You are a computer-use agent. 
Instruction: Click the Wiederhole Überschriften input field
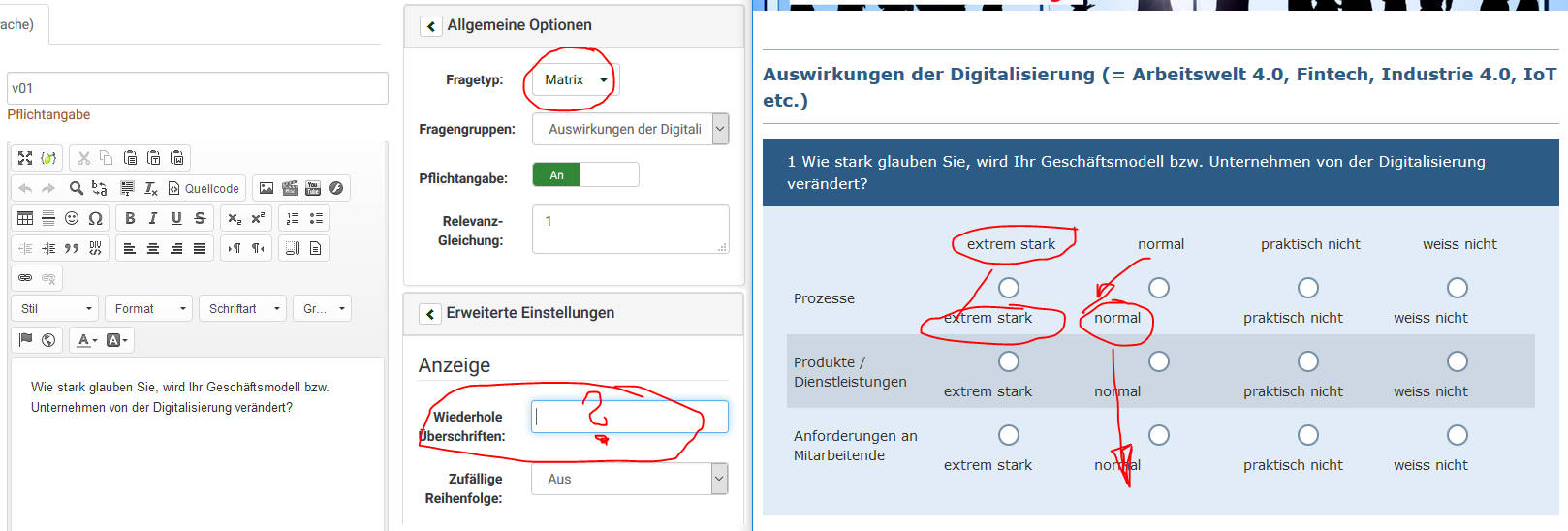[630, 417]
